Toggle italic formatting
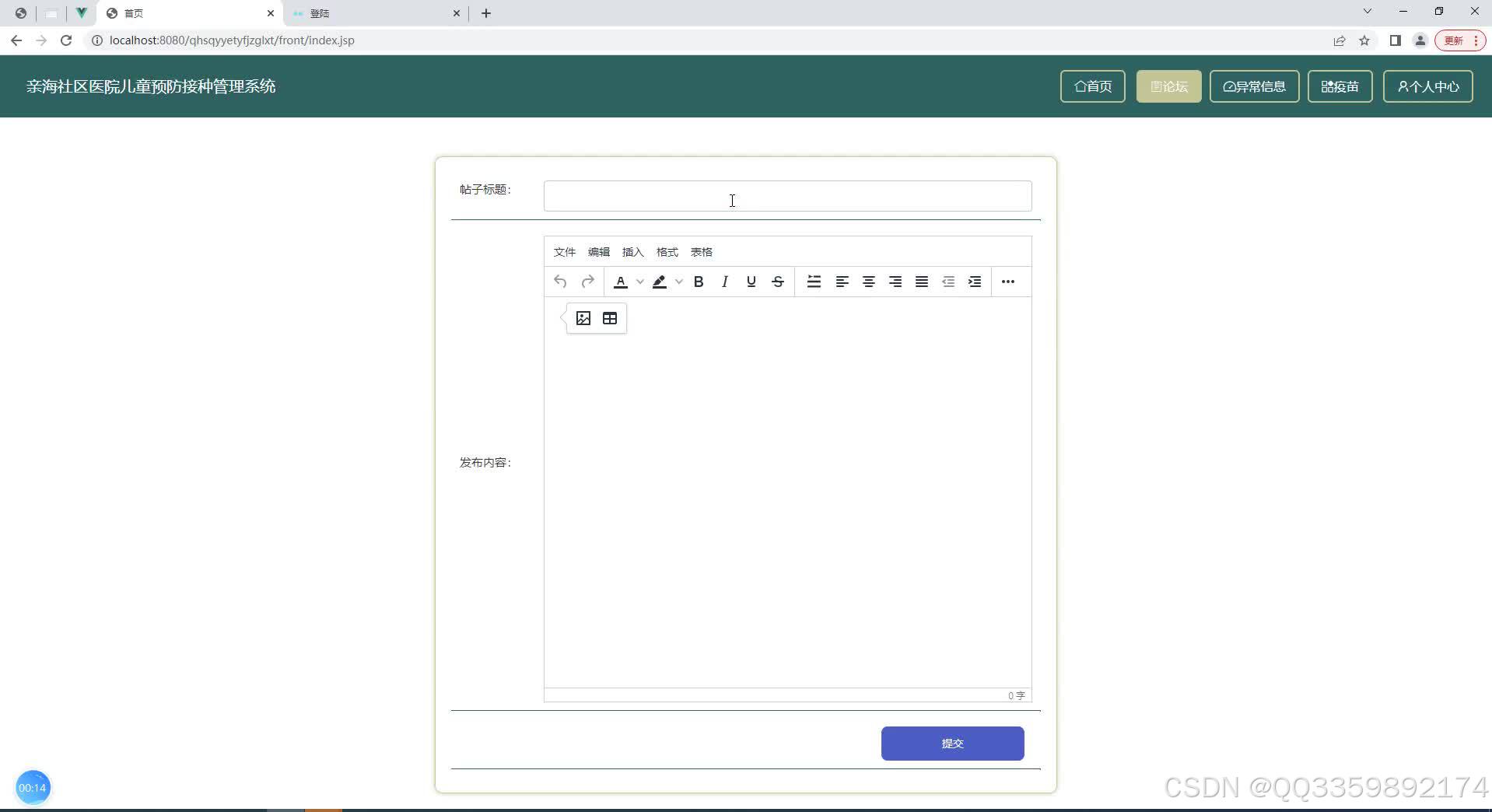 pyautogui.click(x=725, y=282)
